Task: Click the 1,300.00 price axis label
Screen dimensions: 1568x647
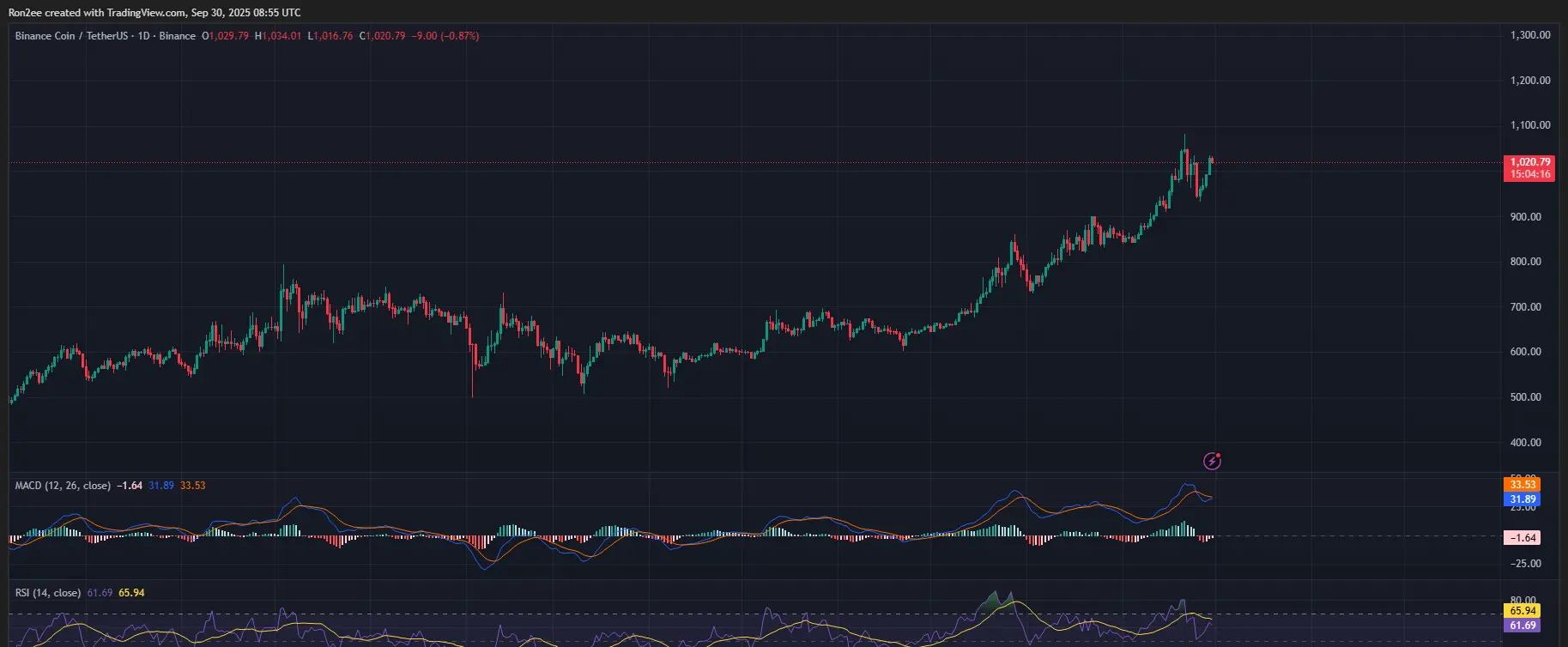Action: click(1530, 35)
